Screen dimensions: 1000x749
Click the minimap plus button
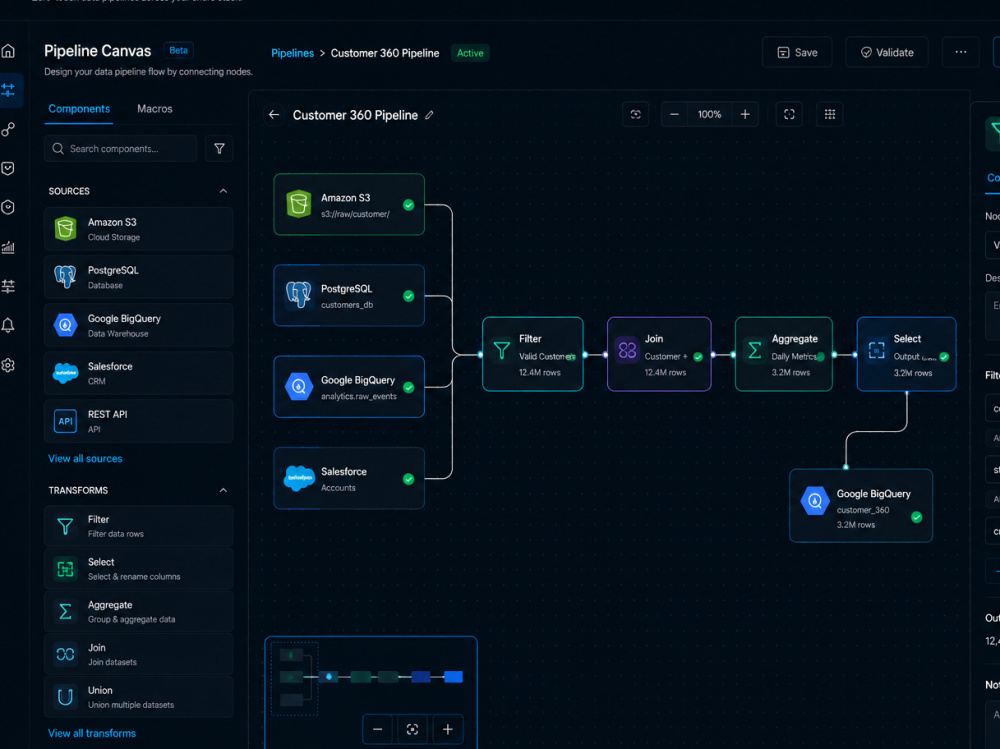tap(448, 729)
